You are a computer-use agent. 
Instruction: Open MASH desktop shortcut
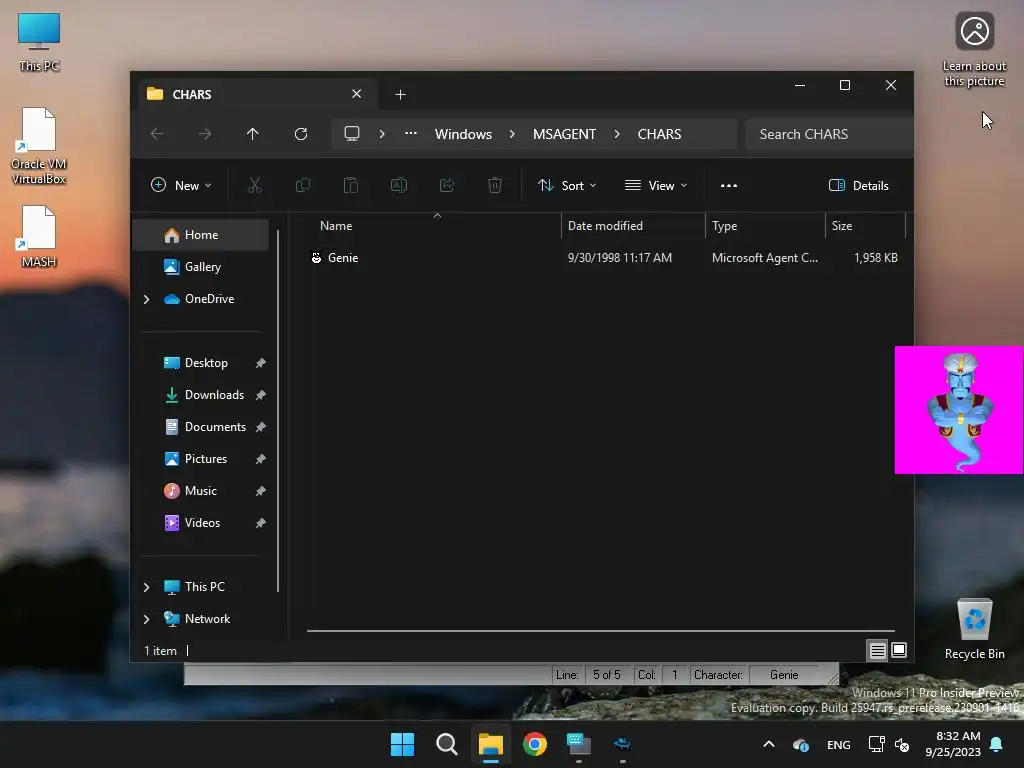click(39, 236)
